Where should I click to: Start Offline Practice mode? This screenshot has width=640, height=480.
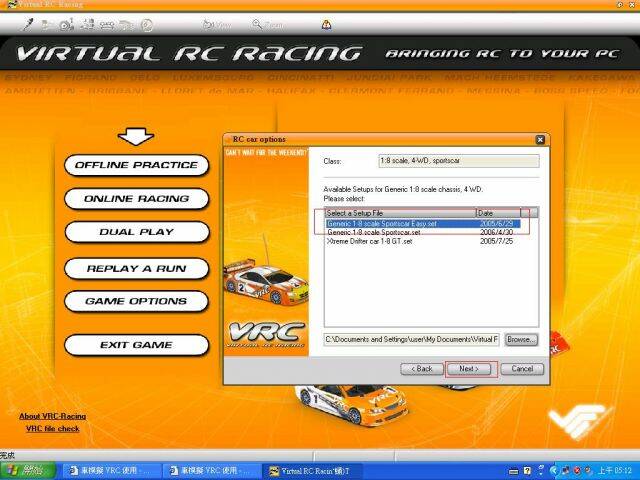136,165
